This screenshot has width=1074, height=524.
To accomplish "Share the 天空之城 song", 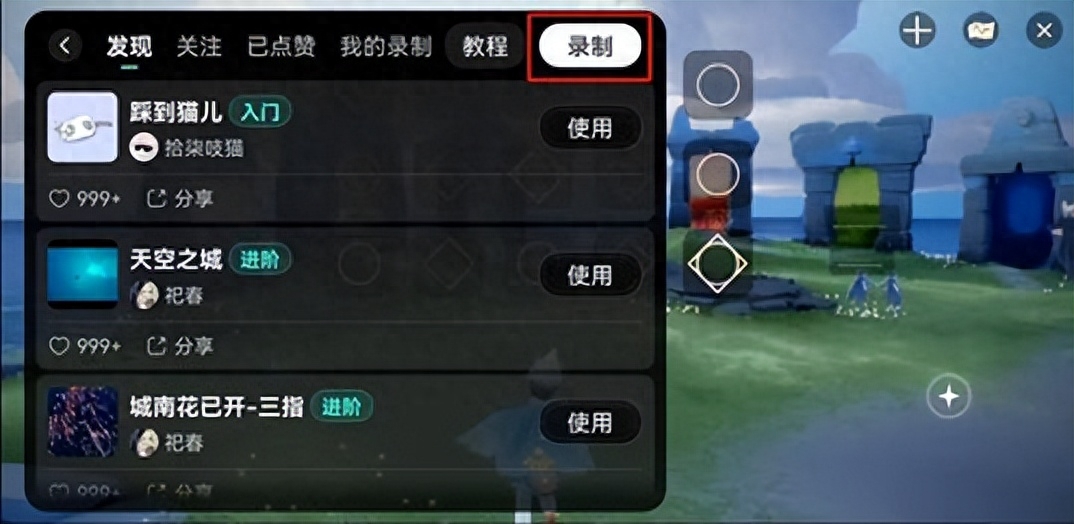I will click(x=181, y=347).
